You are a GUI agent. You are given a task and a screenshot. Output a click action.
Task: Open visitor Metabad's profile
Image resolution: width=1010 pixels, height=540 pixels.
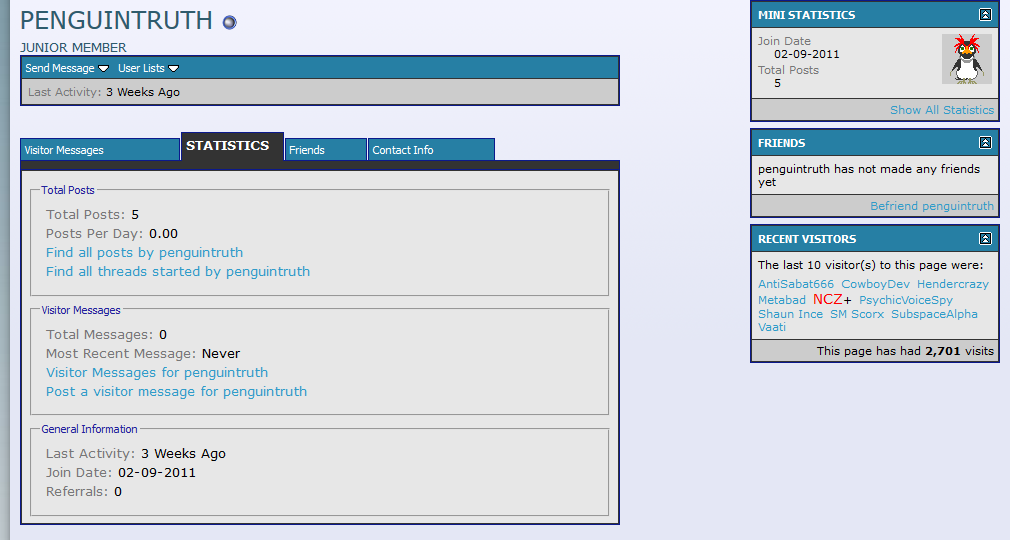pyautogui.click(x=781, y=300)
